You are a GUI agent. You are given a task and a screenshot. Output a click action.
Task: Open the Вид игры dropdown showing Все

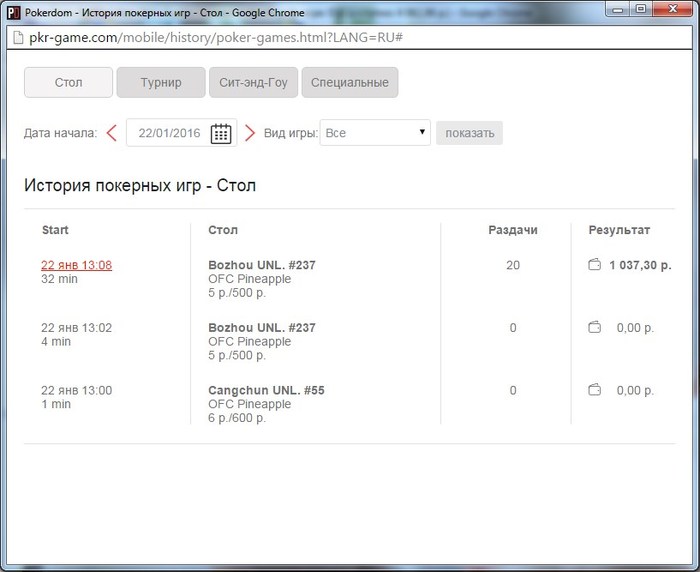pyautogui.click(x=375, y=133)
